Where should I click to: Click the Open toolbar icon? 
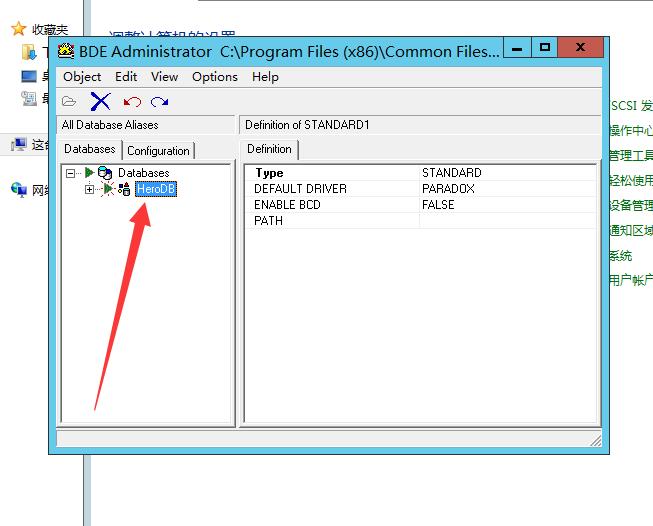69,101
